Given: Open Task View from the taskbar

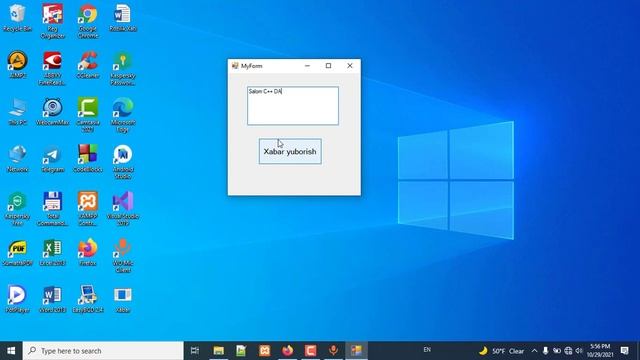Looking at the screenshot, I should click(x=195, y=351).
